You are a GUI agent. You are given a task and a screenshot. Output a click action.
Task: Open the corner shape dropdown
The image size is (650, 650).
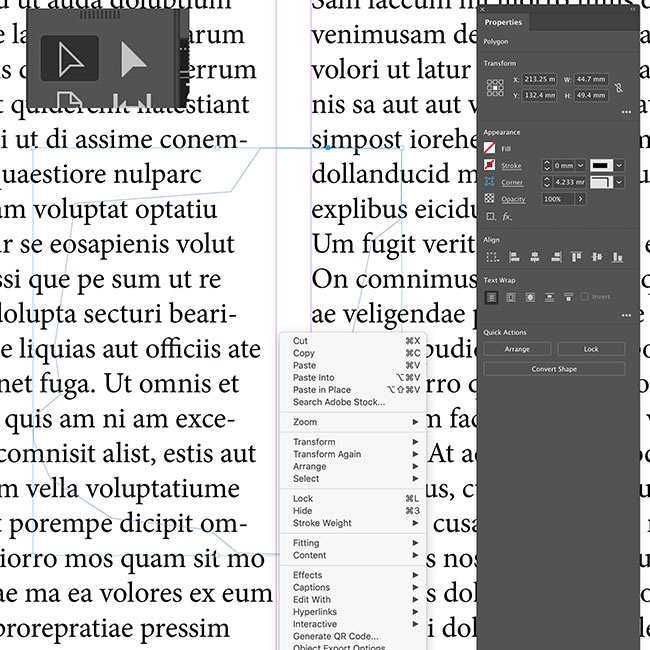619,182
